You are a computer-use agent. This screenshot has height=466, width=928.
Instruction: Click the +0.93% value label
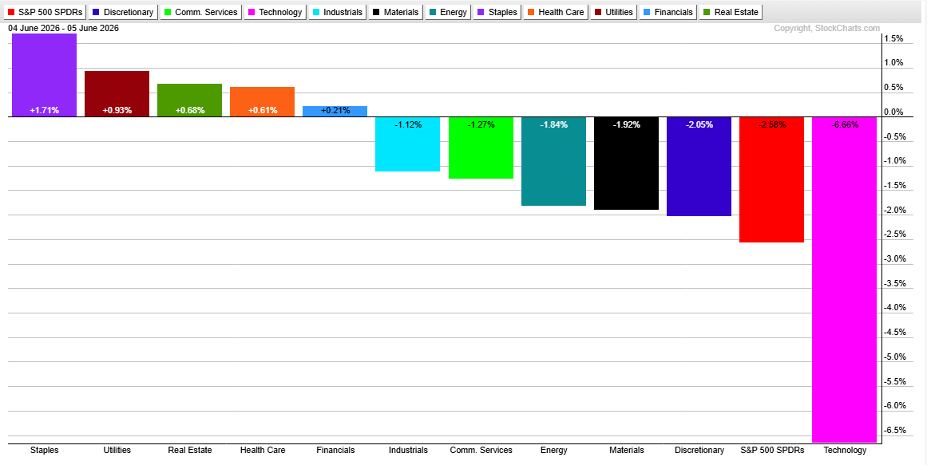pyautogui.click(x=117, y=110)
